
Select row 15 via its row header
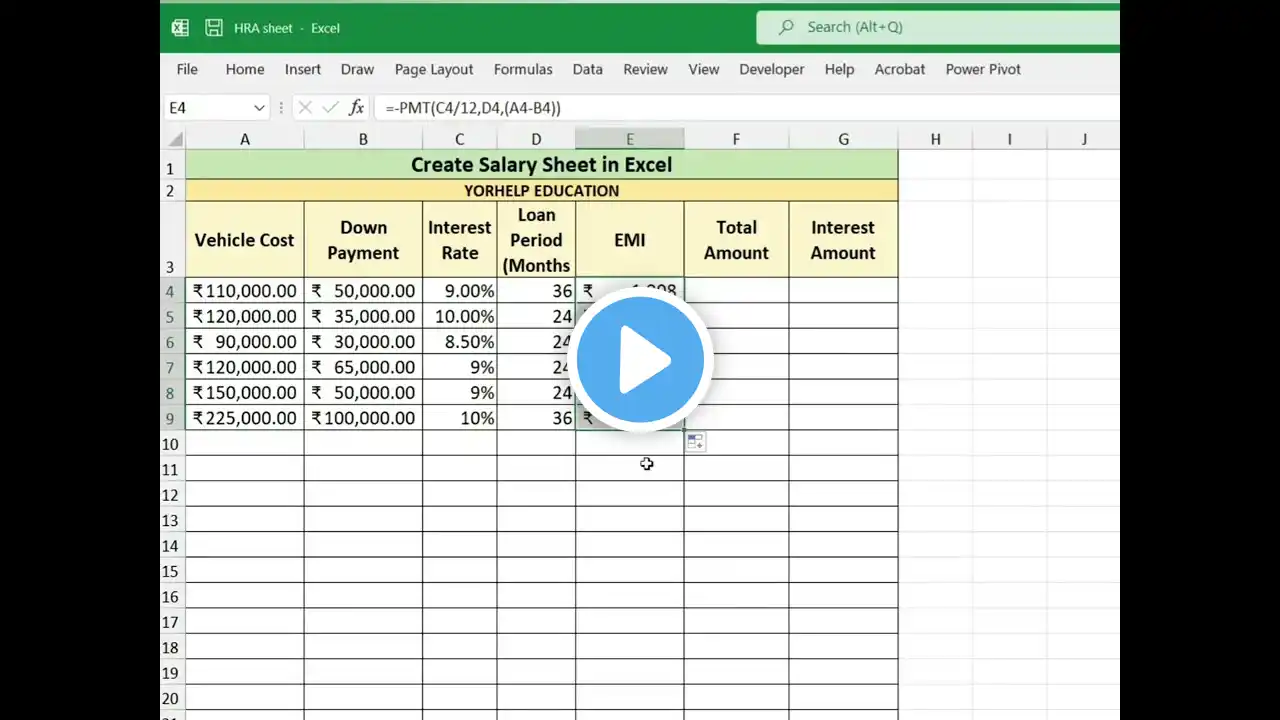click(172, 571)
